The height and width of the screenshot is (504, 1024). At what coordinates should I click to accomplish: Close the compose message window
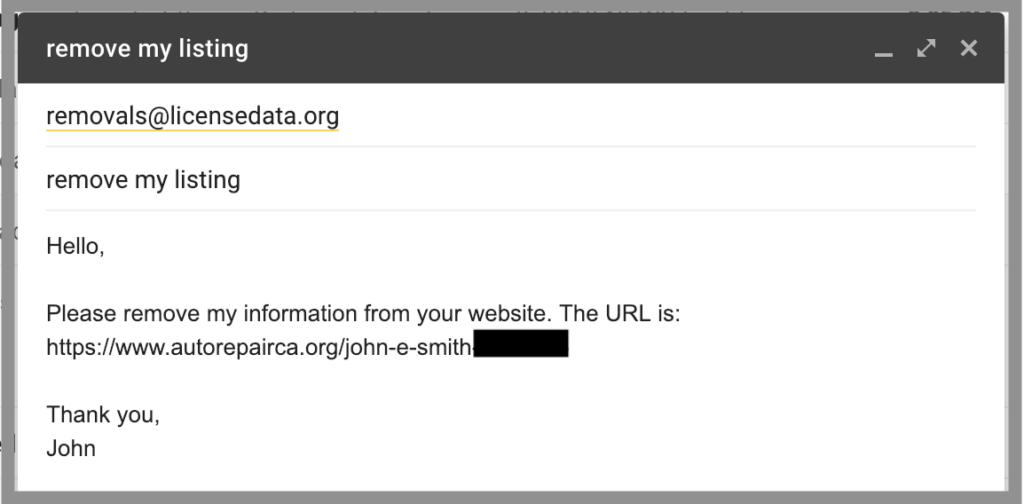pyautogui.click(x=968, y=48)
